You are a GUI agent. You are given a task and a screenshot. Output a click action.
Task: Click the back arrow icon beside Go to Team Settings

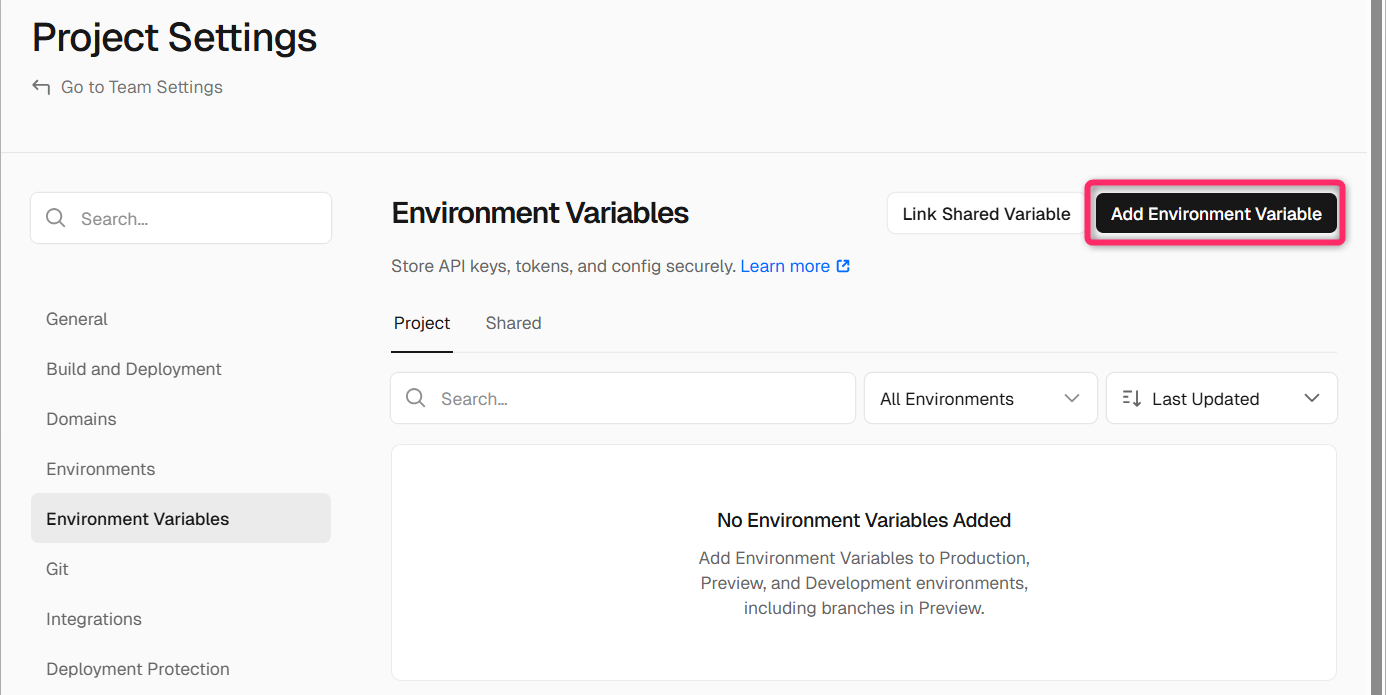point(41,87)
